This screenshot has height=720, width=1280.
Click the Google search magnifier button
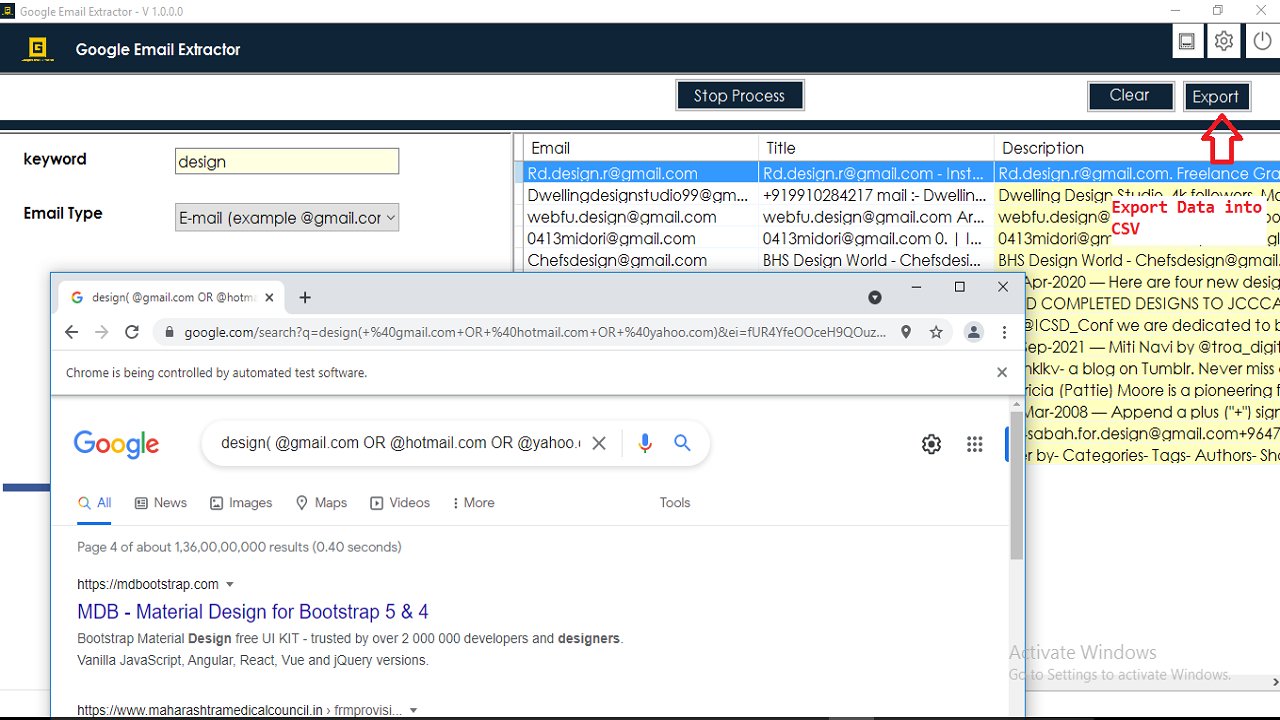pyautogui.click(x=683, y=443)
